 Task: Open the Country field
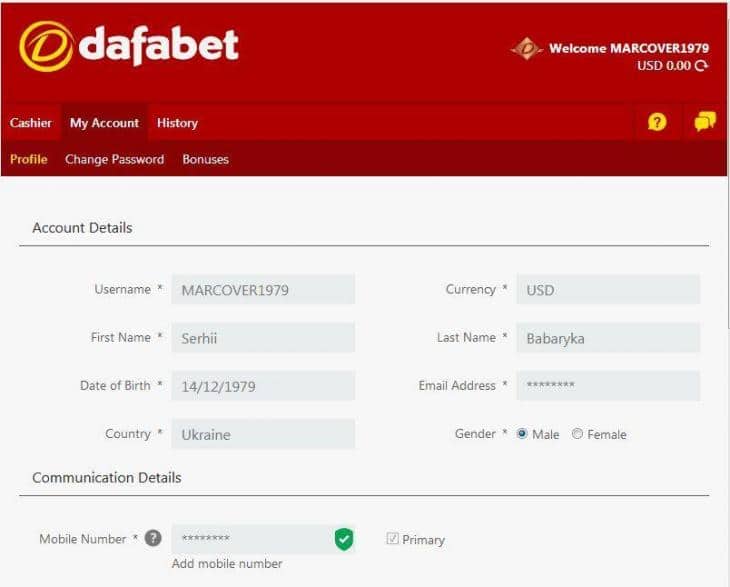point(263,434)
